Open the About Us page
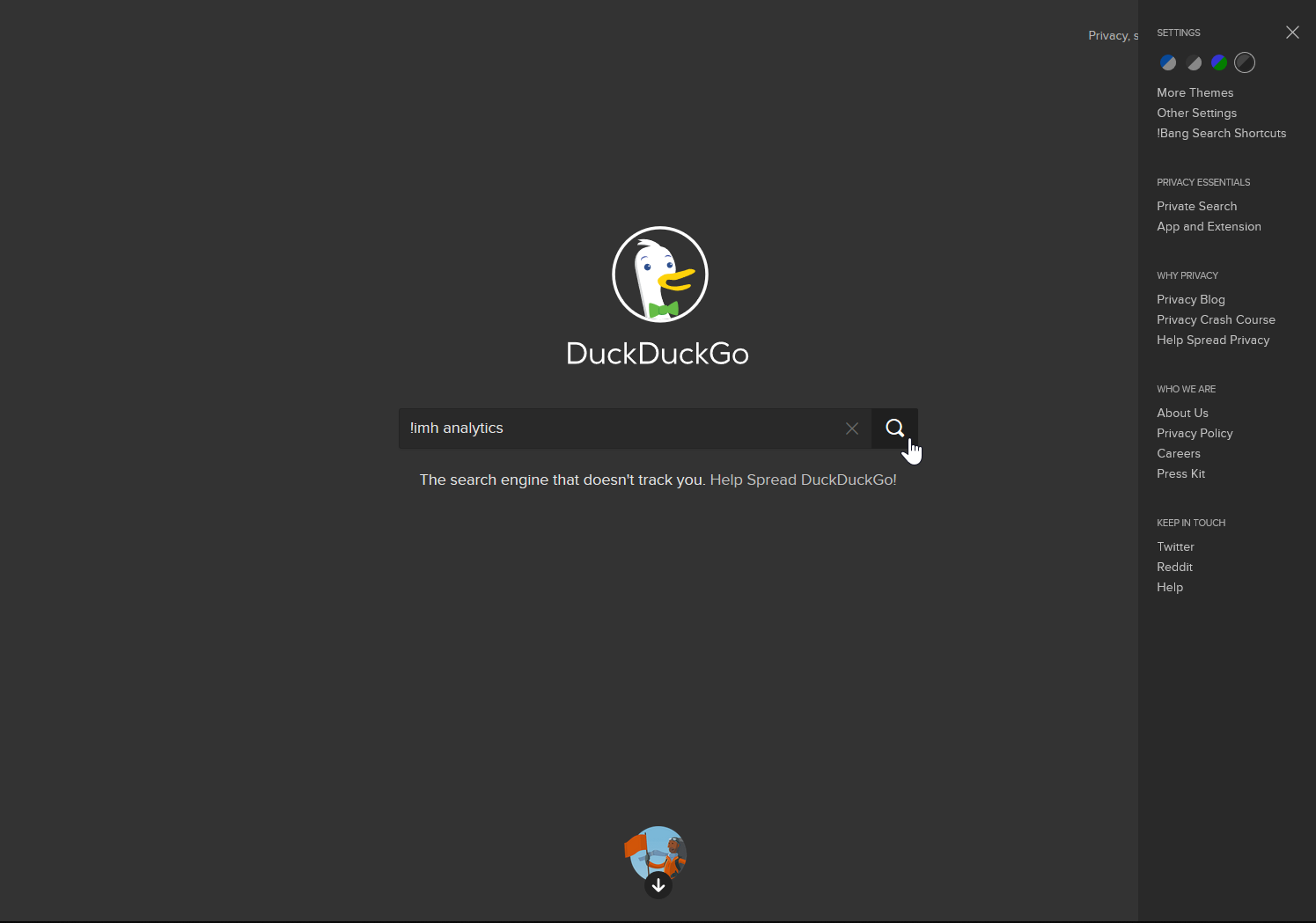Viewport: 1316px width, 923px height. coord(1182,413)
